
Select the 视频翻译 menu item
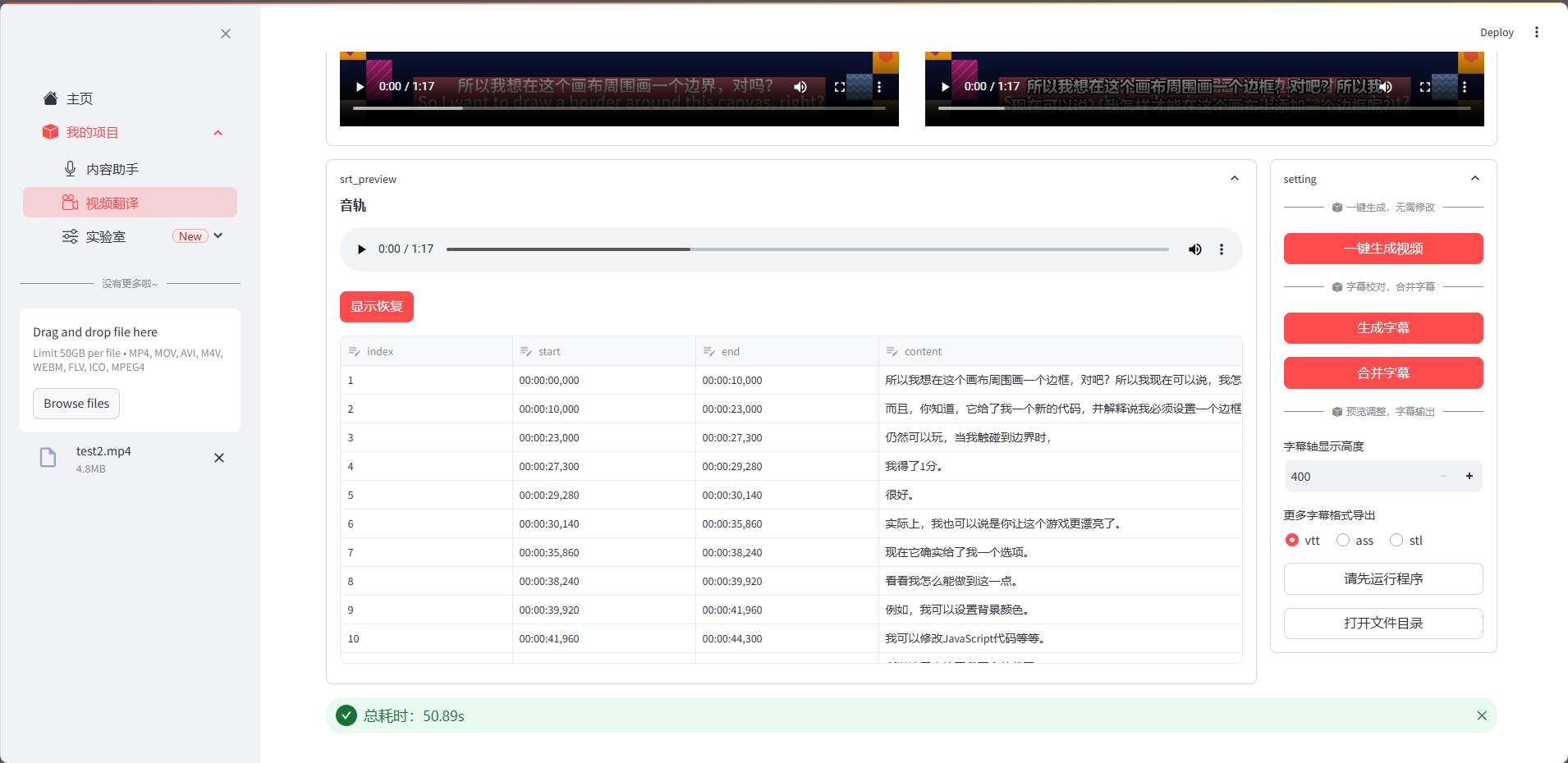point(130,203)
